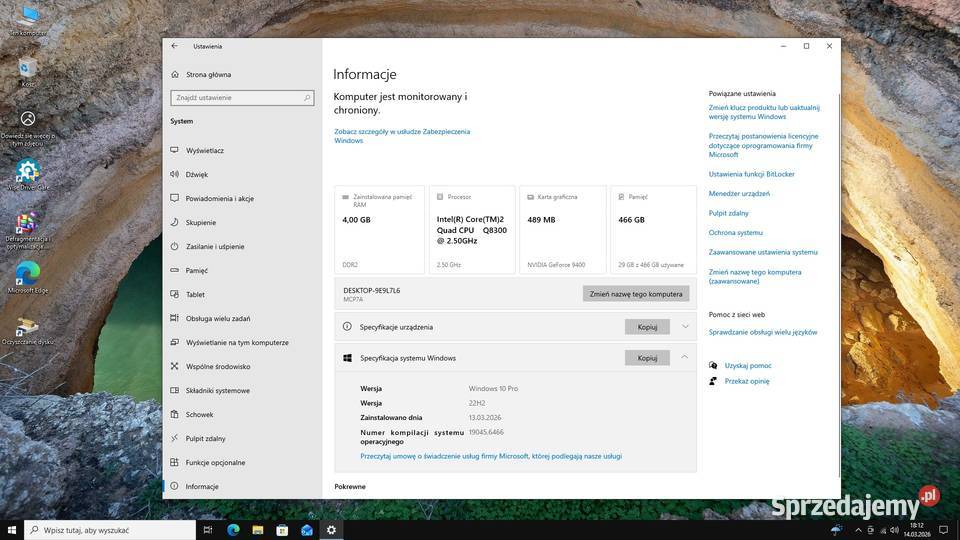Open Wyświetlanie na tym komputerze settings
This screenshot has width=960, height=540.
pos(237,342)
